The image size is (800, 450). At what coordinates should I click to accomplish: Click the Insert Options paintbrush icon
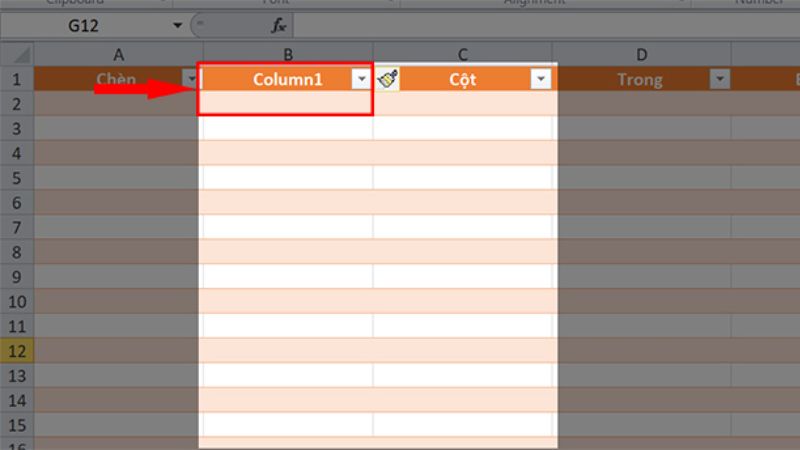[x=388, y=79]
